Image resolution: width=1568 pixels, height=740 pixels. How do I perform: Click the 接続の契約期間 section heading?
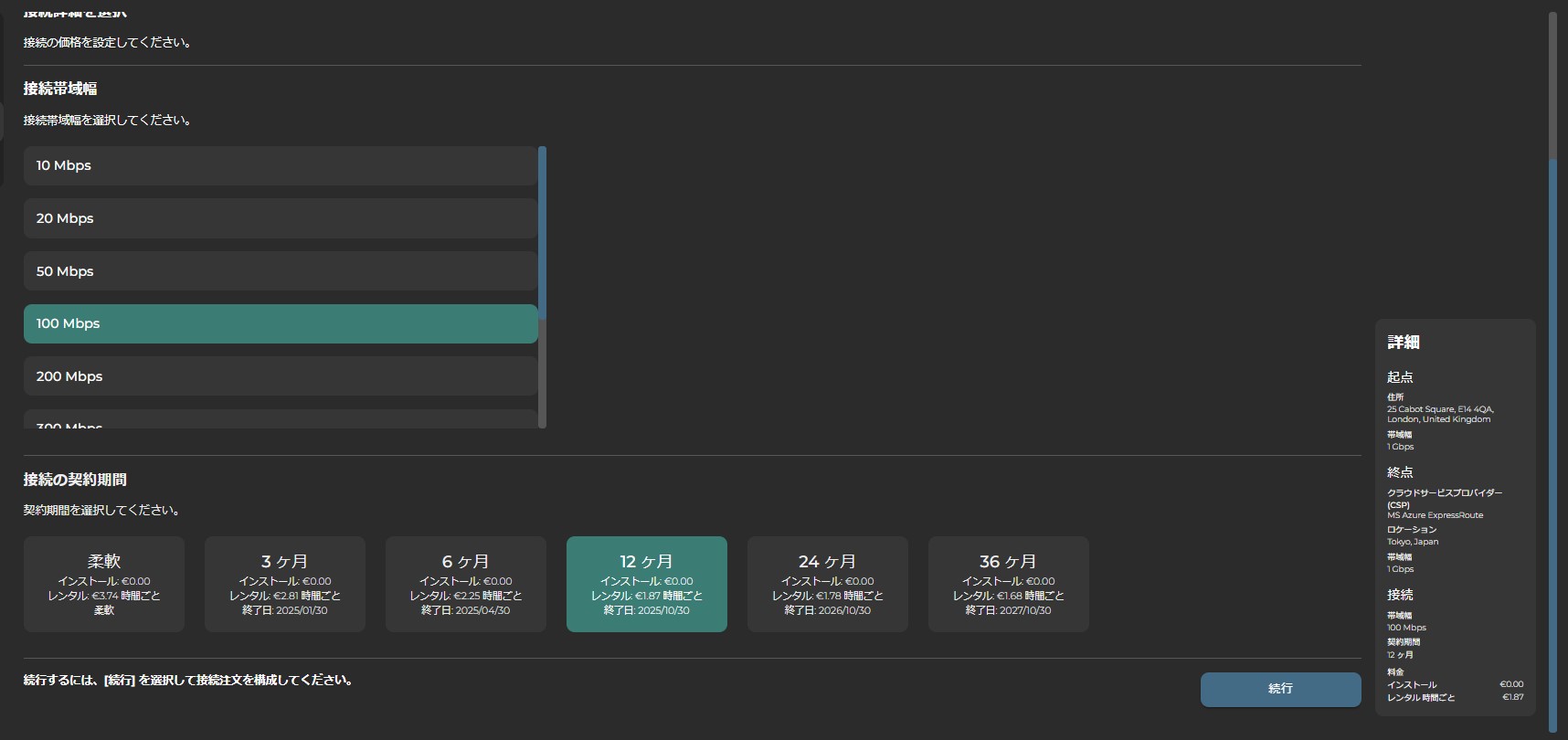(75, 480)
